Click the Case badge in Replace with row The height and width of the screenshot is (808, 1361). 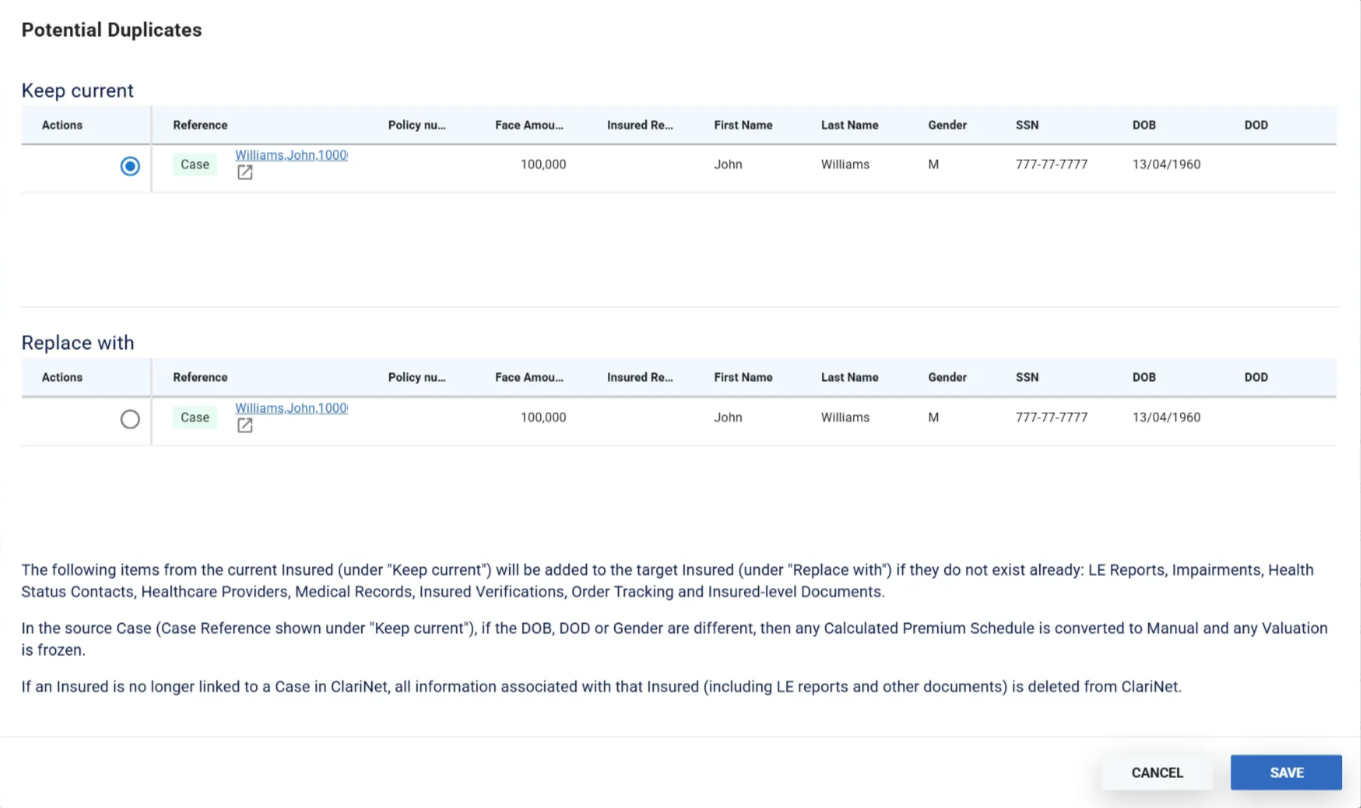[195, 418]
